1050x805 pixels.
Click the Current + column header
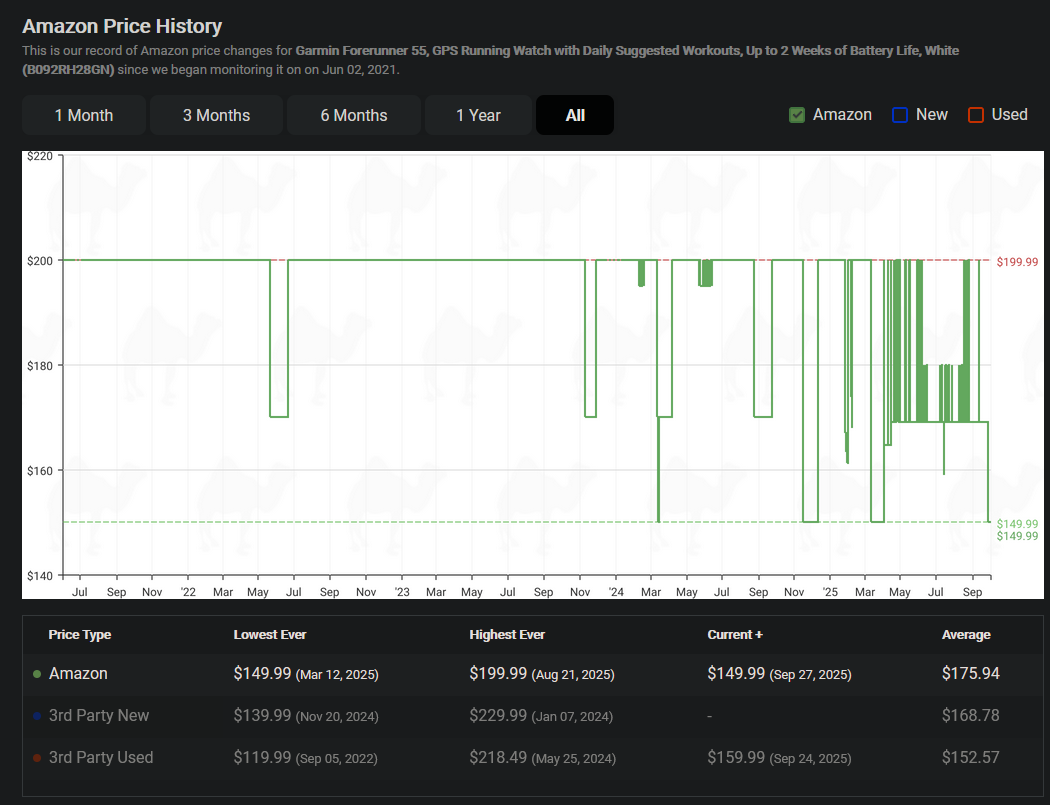click(x=735, y=635)
